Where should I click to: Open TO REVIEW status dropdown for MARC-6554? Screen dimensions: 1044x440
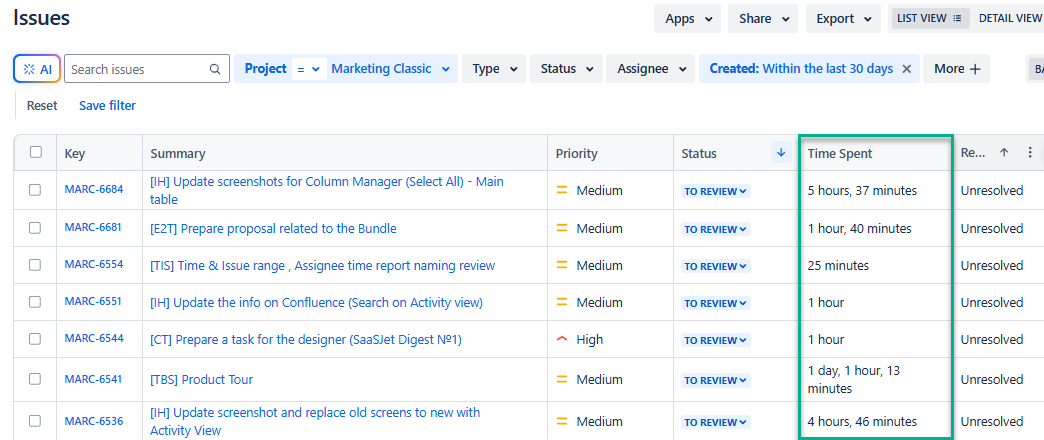(x=716, y=266)
